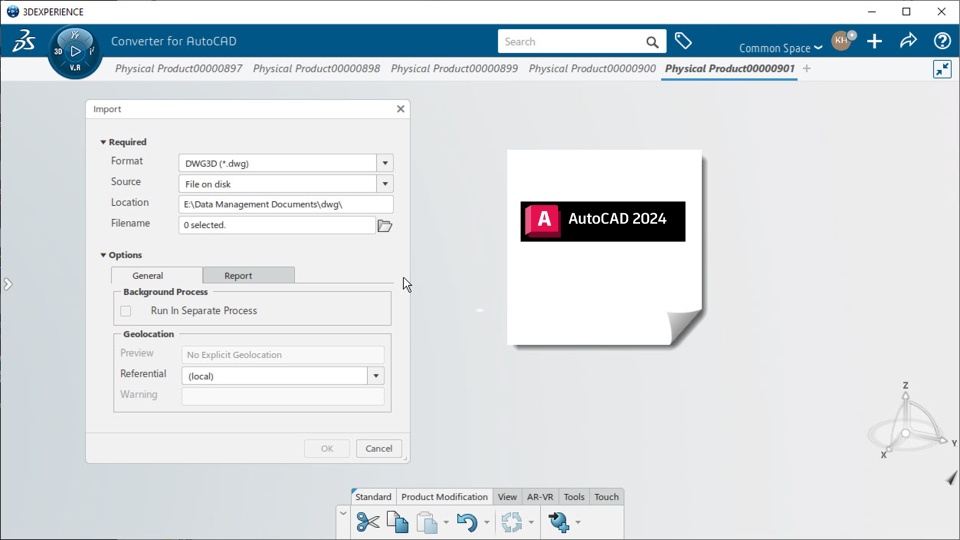Open Physical Product00000900 tab
This screenshot has height=540, width=960.
point(592,69)
